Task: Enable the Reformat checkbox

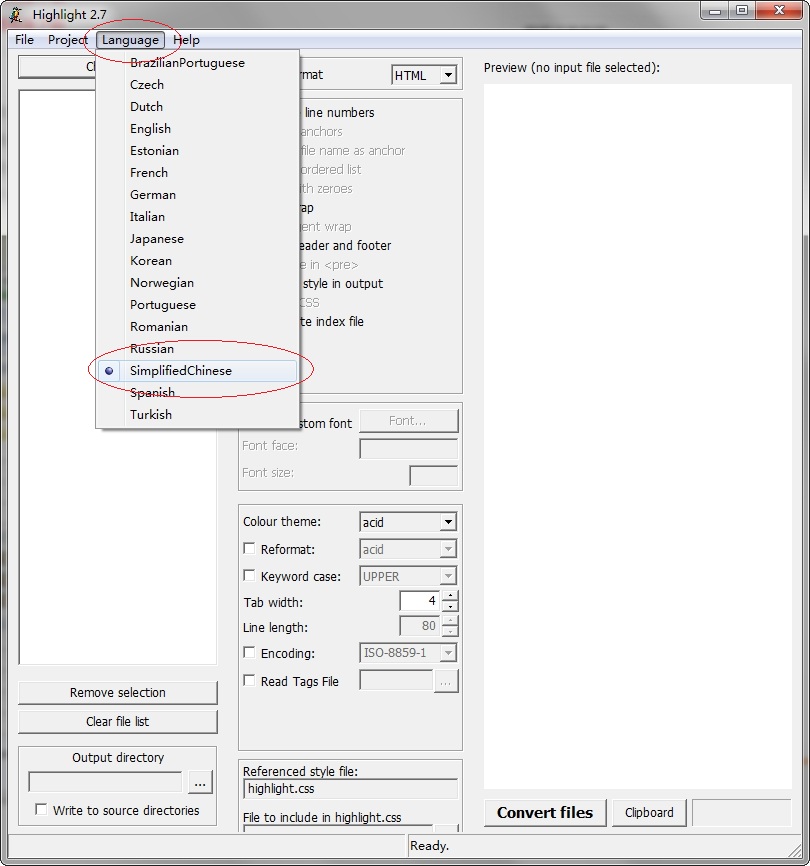Action: point(250,549)
